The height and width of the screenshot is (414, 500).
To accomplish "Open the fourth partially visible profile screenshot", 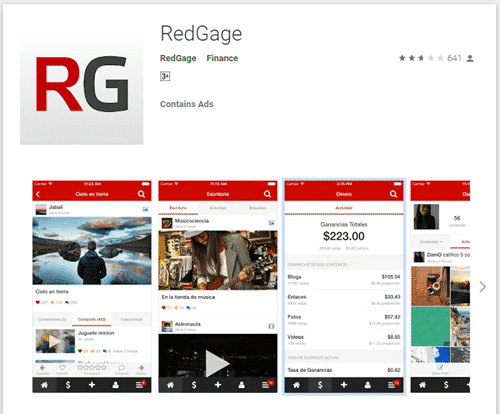I will click(x=440, y=287).
